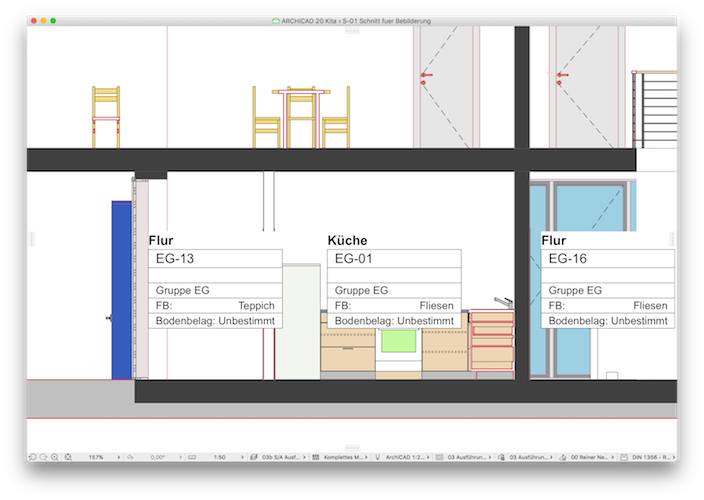This screenshot has height=500, width=704.
Task: Click the 'EG-16' zone number field
Action: point(608,259)
